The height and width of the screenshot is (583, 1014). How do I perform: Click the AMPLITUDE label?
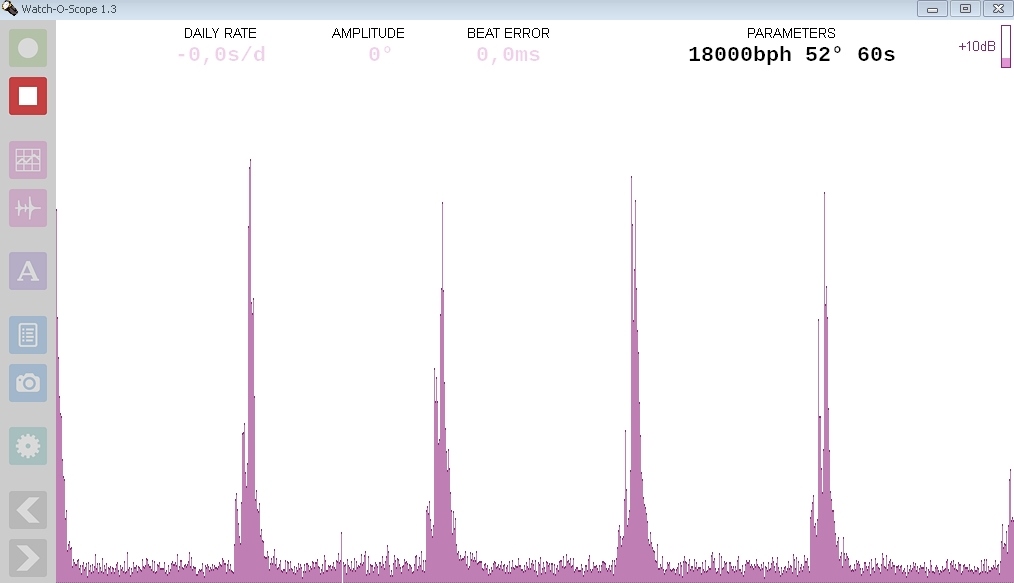tap(368, 33)
